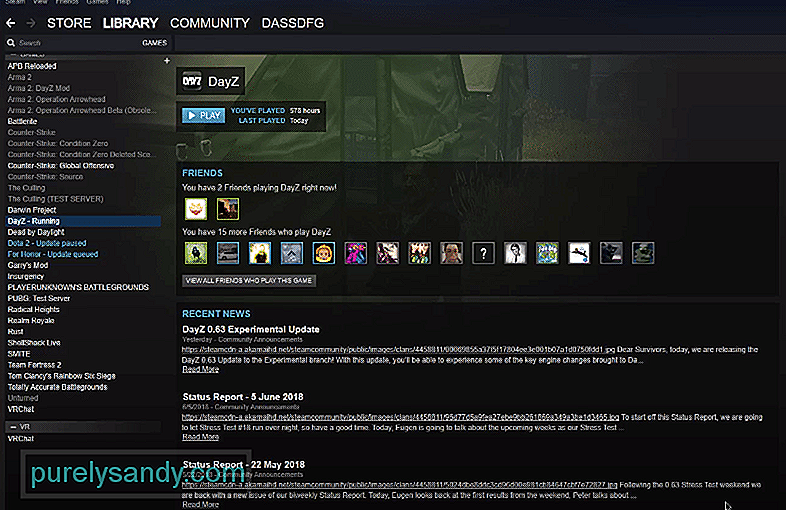
Task: Open the question mark friend avatar
Action: coord(483,253)
